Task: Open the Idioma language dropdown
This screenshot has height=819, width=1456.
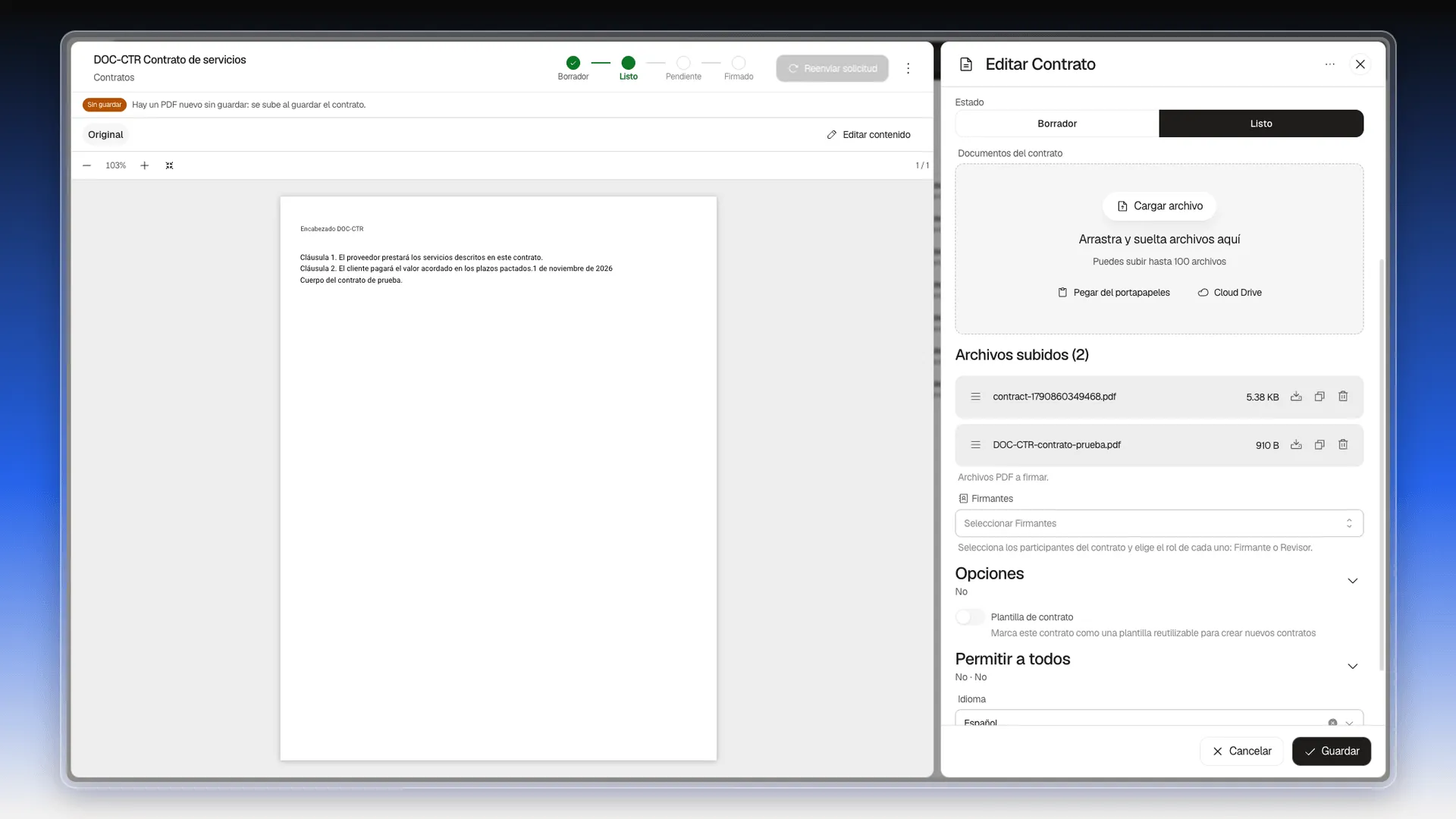Action: click(x=1159, y=719)
